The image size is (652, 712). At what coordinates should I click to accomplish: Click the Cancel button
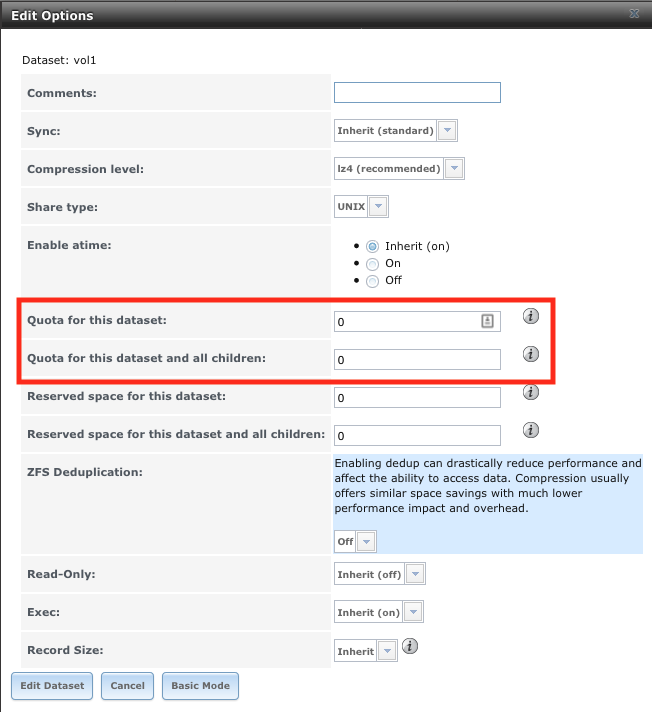click(x=128, y=686)
